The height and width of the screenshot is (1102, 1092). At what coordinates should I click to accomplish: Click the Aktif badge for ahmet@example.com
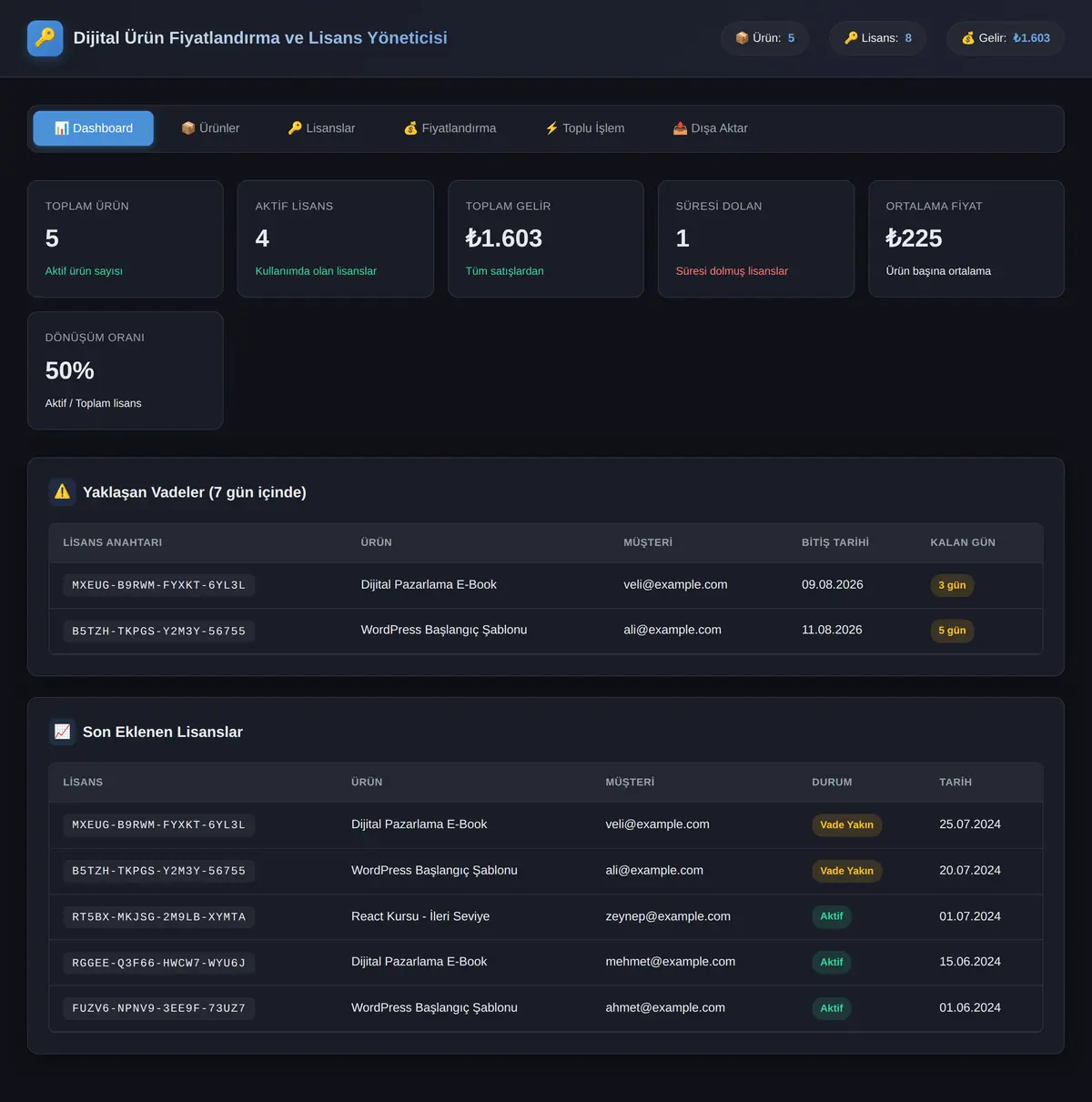pyautogui.click(x=832, y=1008)
